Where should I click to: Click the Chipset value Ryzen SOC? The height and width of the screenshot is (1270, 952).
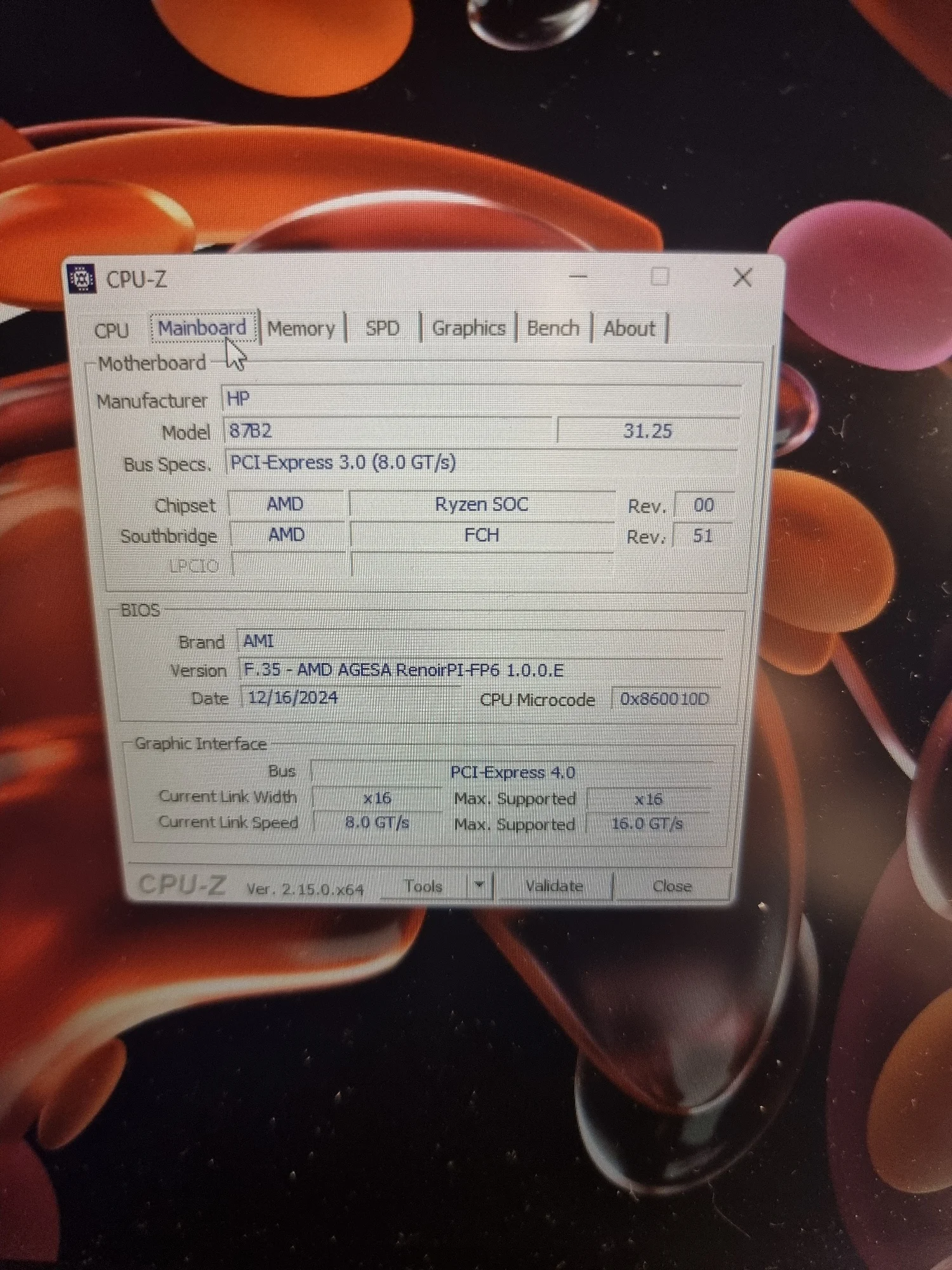point(482,504)
